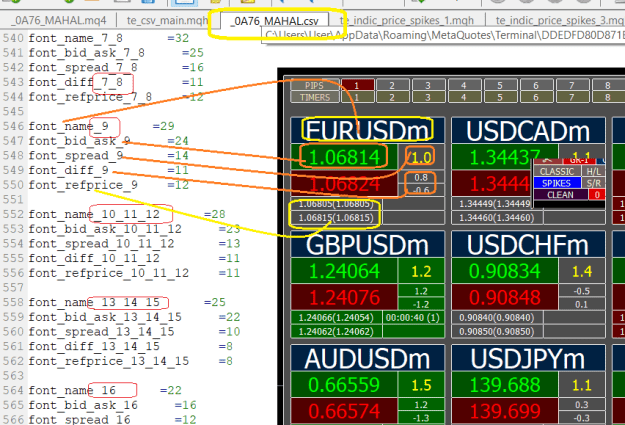This screenshot has height=425, width=625.
Task: Click refprice cell 1.06805(1.06805)
Action: [336, 204]
